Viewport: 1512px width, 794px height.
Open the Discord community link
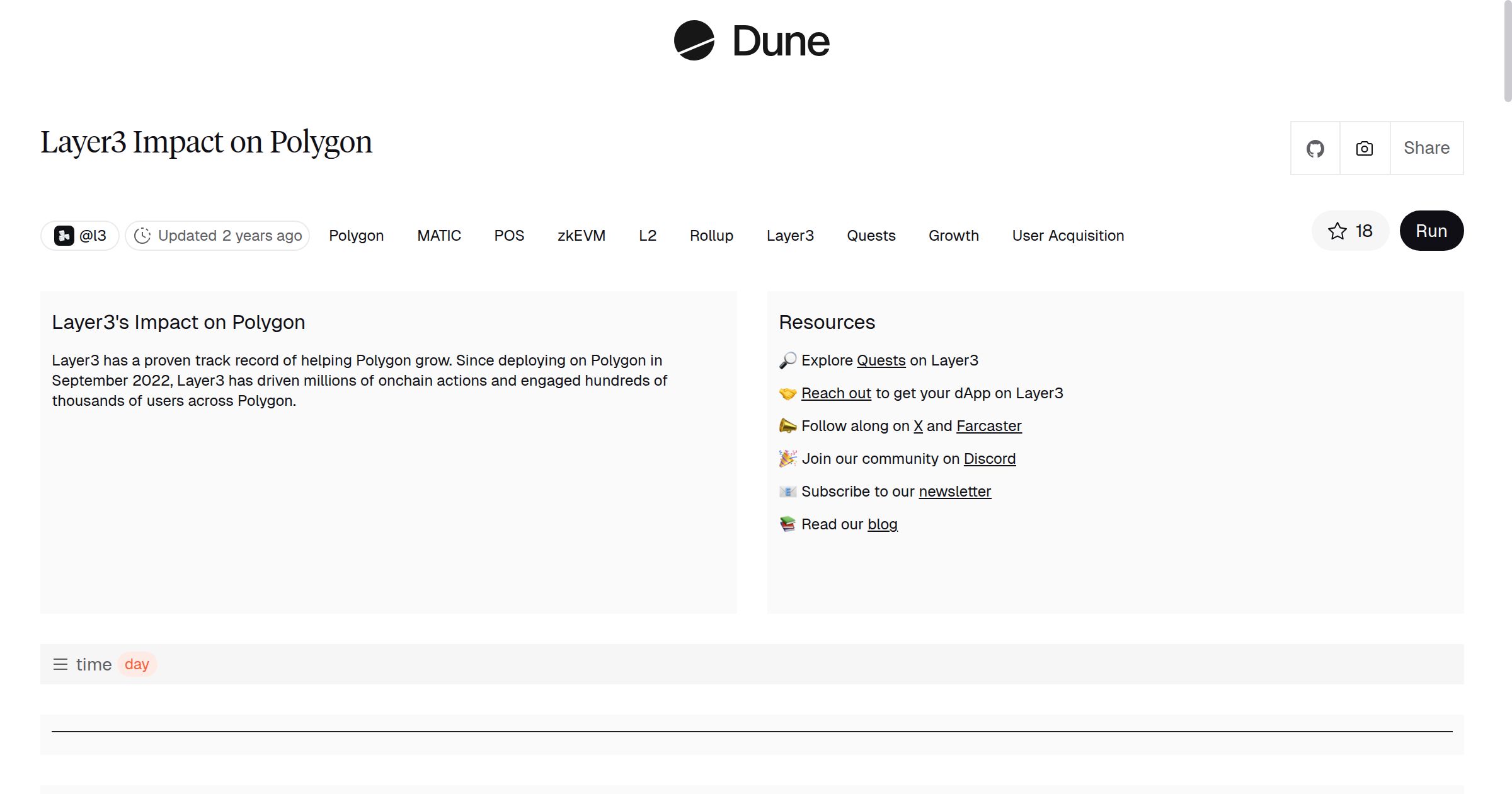click(989, 459)
